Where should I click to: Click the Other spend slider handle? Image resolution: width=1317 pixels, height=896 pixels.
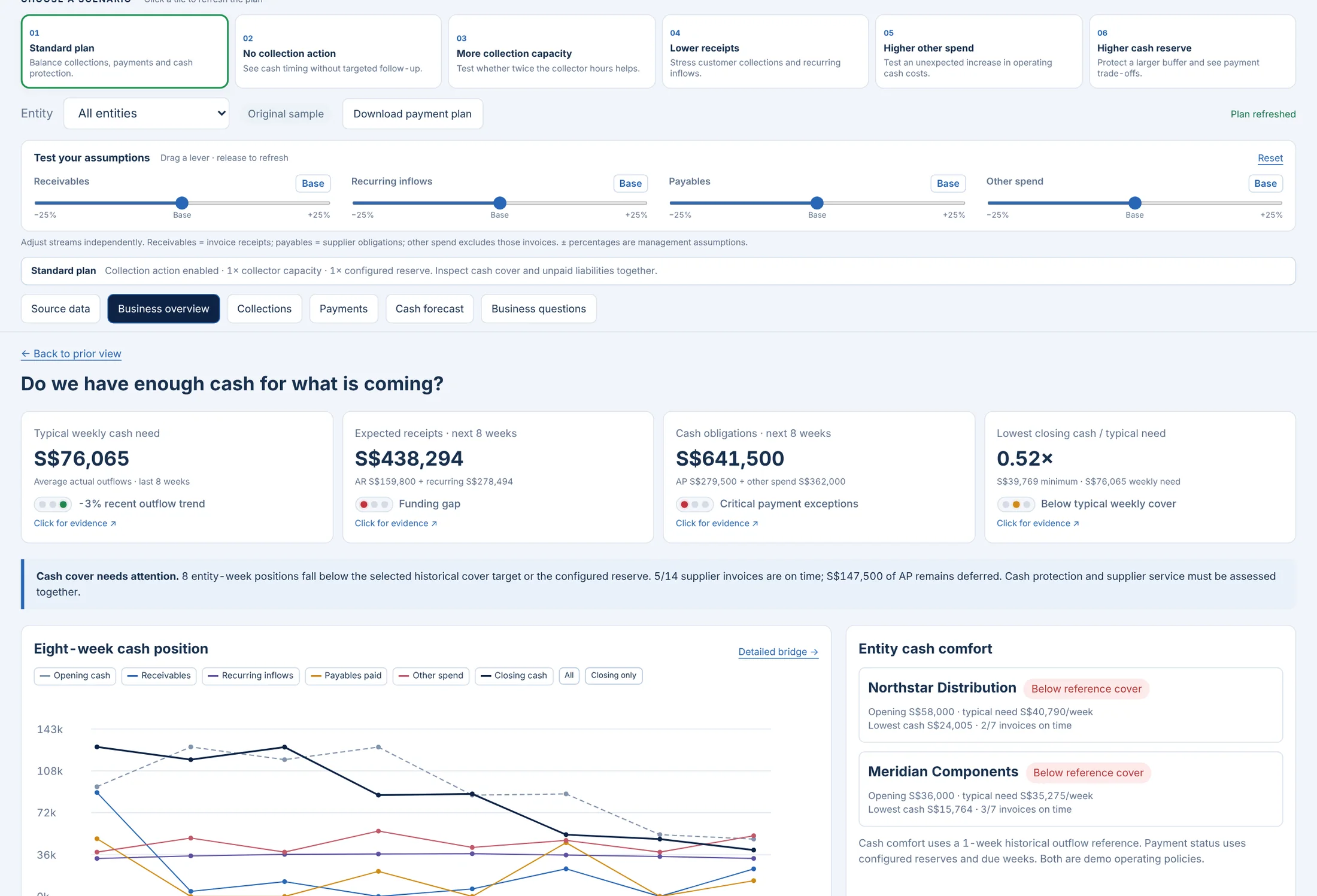pos(1134,203)
